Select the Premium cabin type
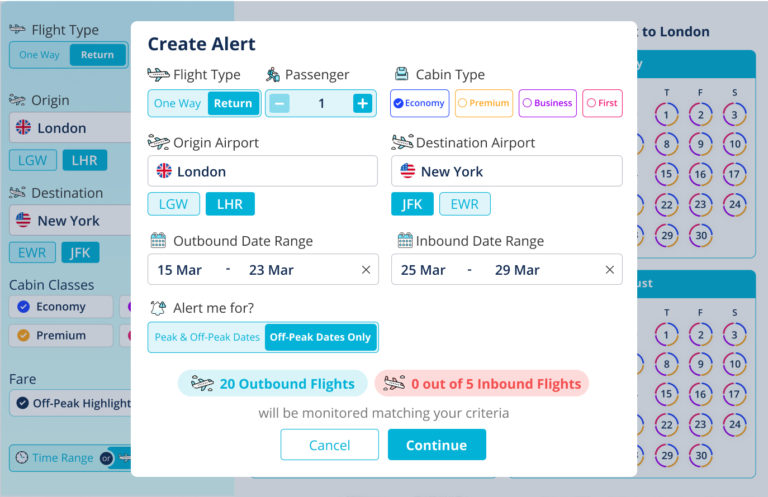Screen dimensions: 768x497 (484, 103)
